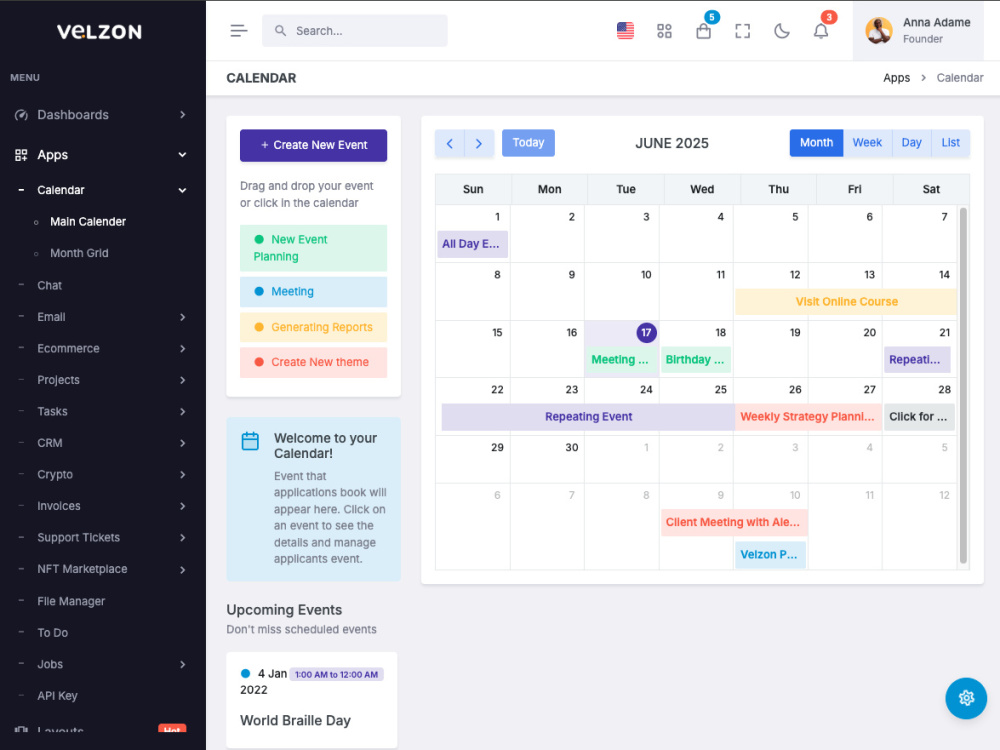Click the Dashboards speedometer icon
This screenshot has width=1000, height=750.
click(21, 115)
